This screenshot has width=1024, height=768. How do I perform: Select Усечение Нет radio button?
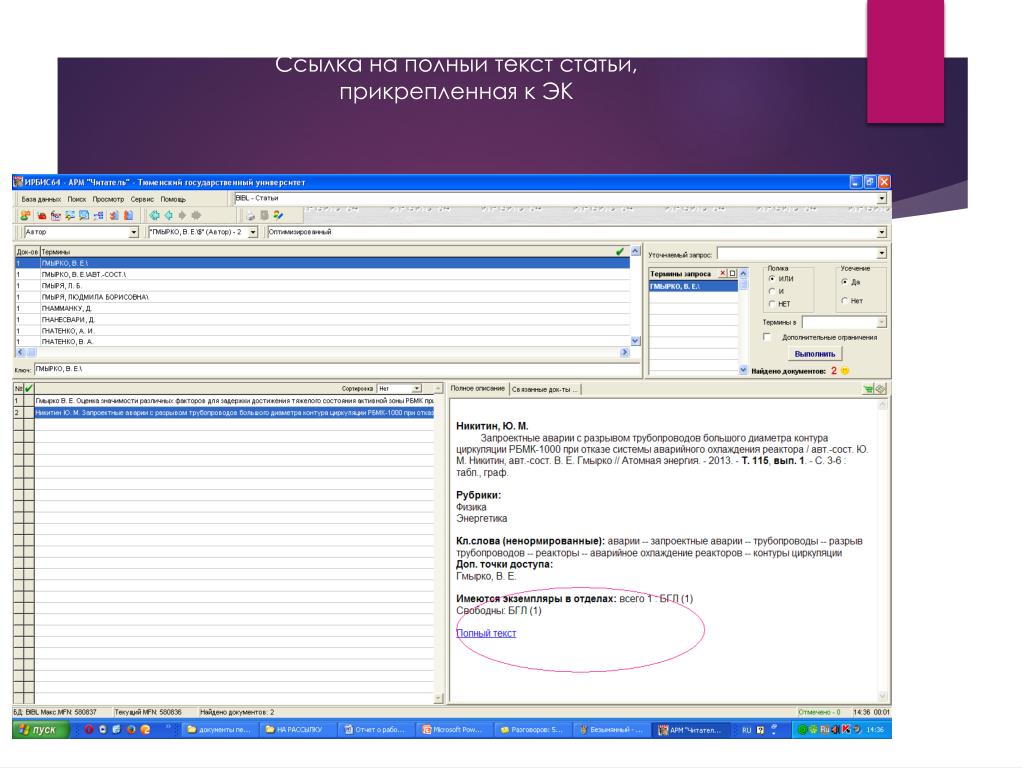(844, 301)
